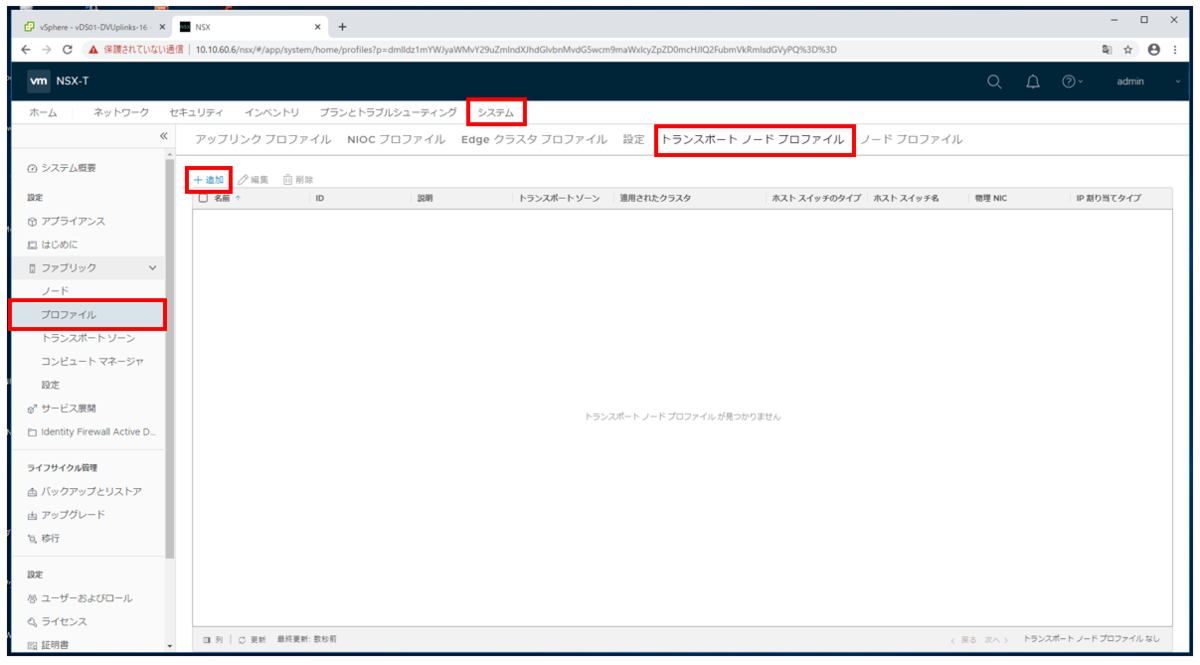Image resolution: width=1200 pixels, height=665 pixels.
Task: Click the 物理 NIC column header
Action: (991, 198)
